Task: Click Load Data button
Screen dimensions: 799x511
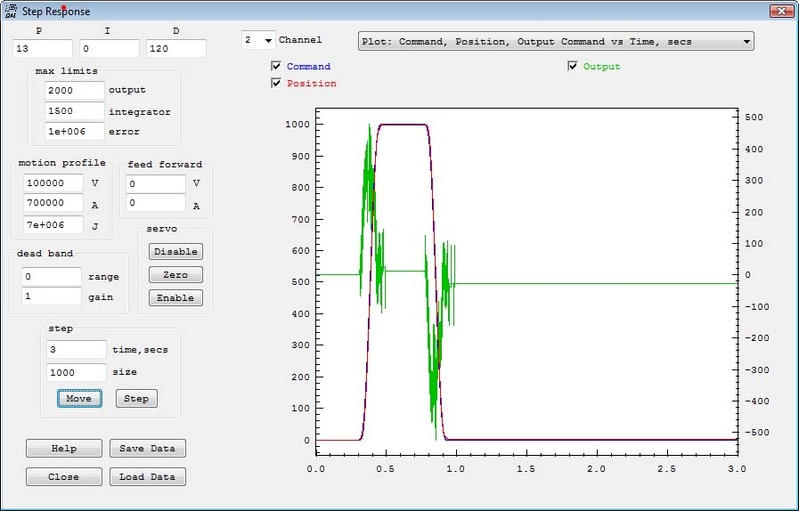Action: [x=147, y=477]
